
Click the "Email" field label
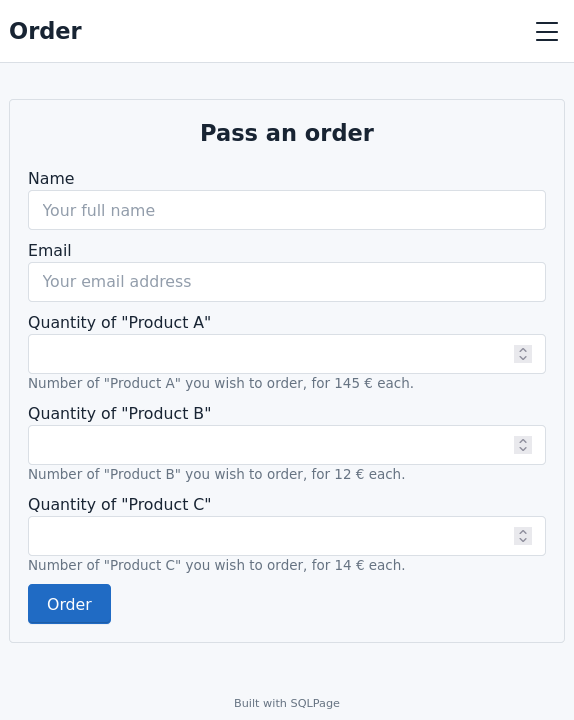pyautogui.click(x=50, y=251)
